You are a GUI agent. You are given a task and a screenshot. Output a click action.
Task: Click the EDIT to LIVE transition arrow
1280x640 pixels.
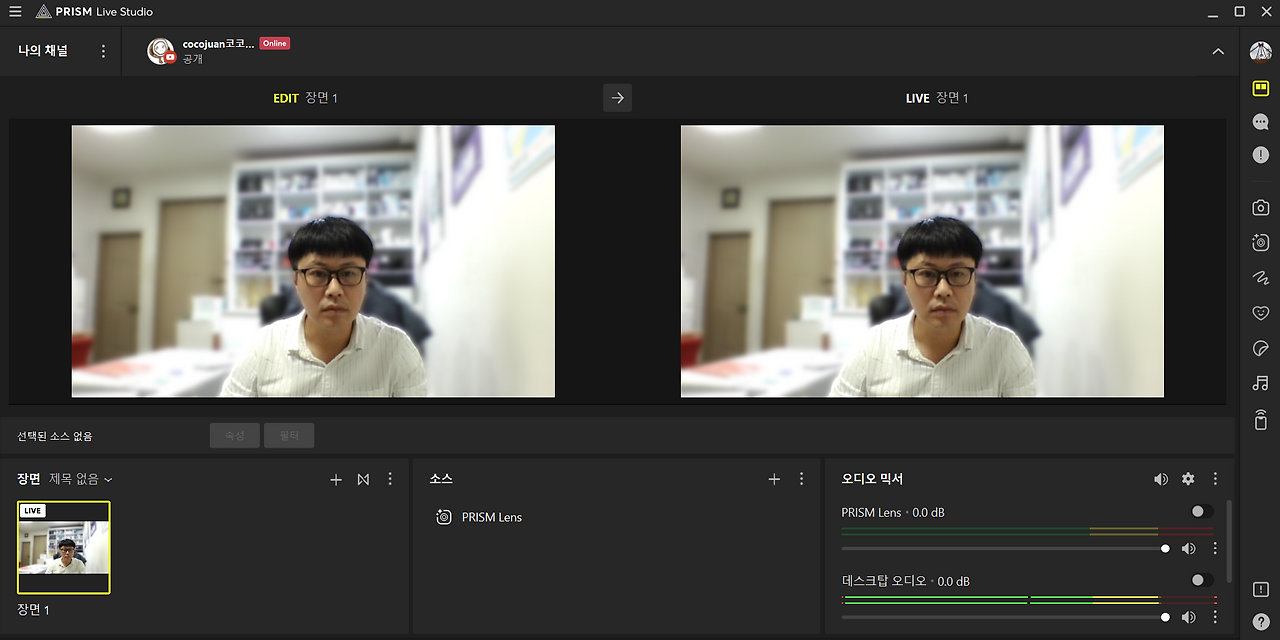pyautogui.click(x=617, y=98)
